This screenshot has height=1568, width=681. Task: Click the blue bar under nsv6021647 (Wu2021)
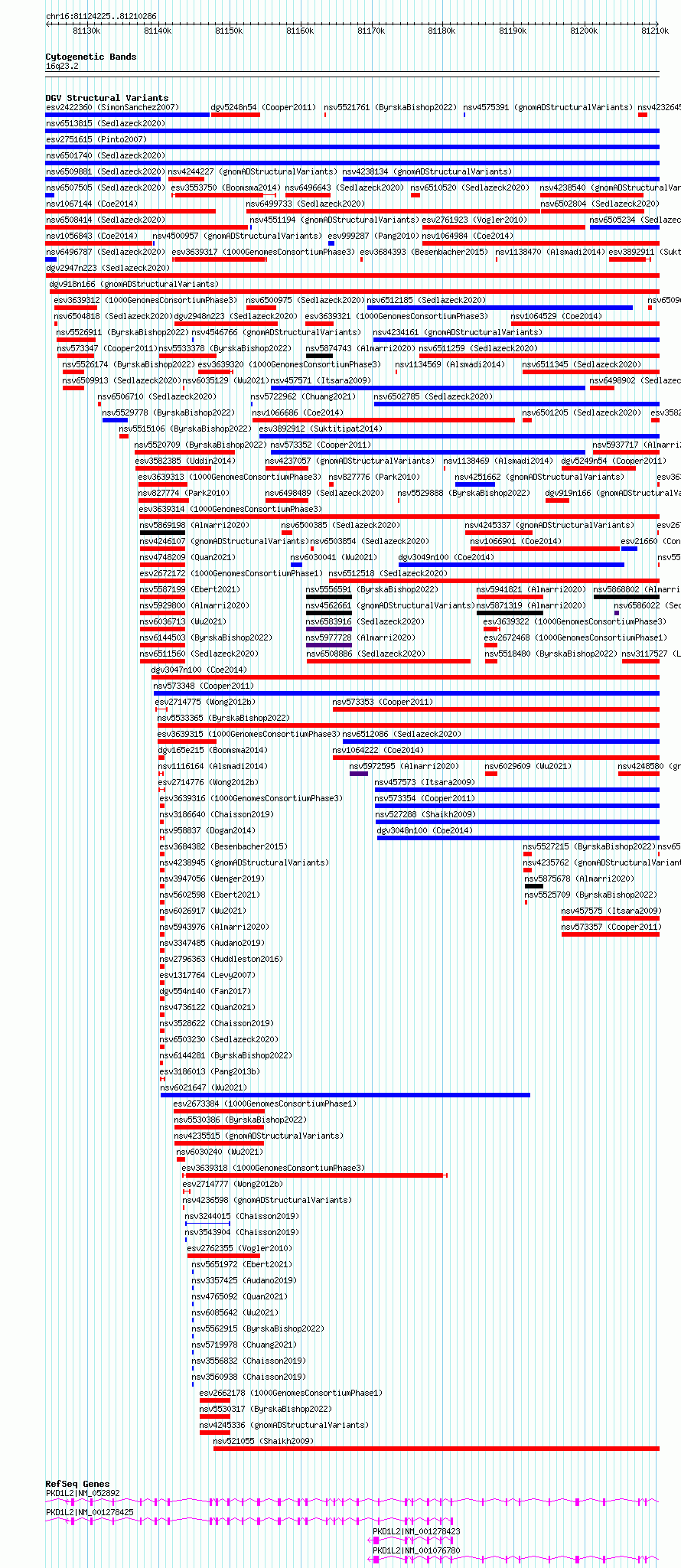pyautogui.click(x=345, y=1095)
